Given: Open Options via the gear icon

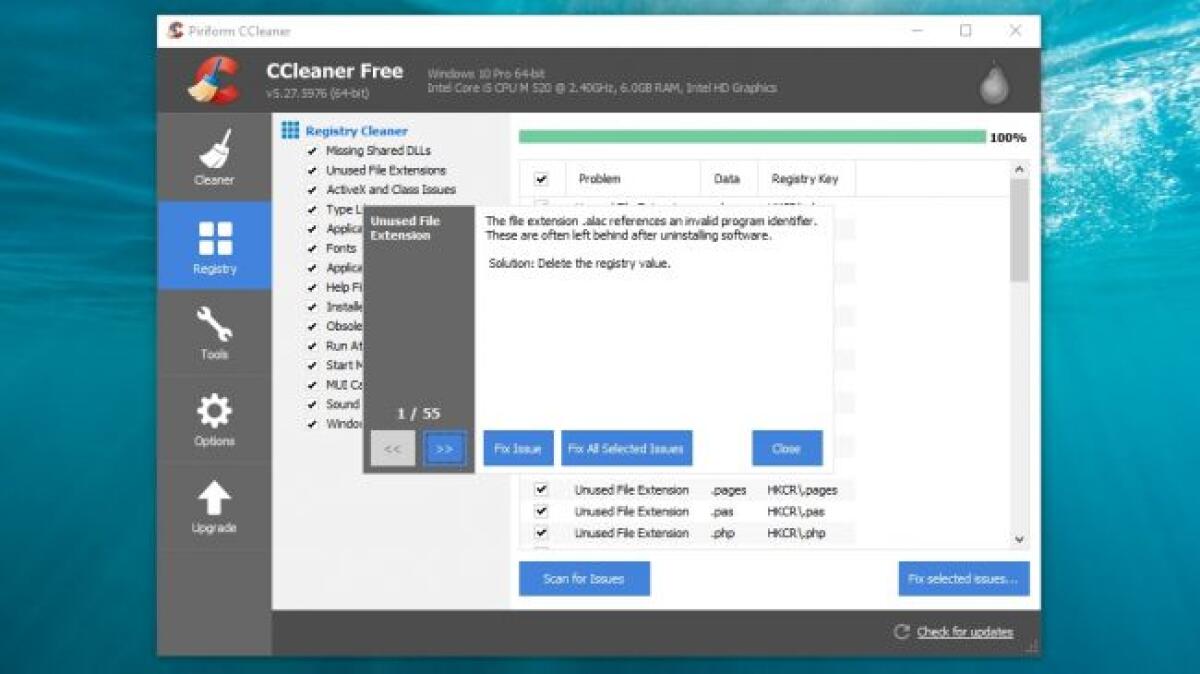Looking at the screenshot, I should (213, 410).
